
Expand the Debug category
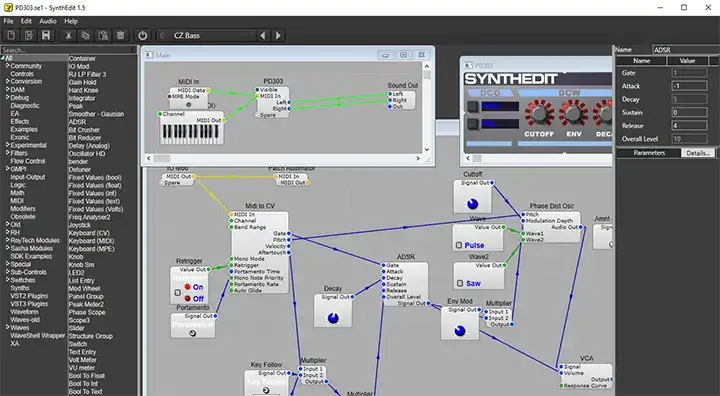click(7, 97)
